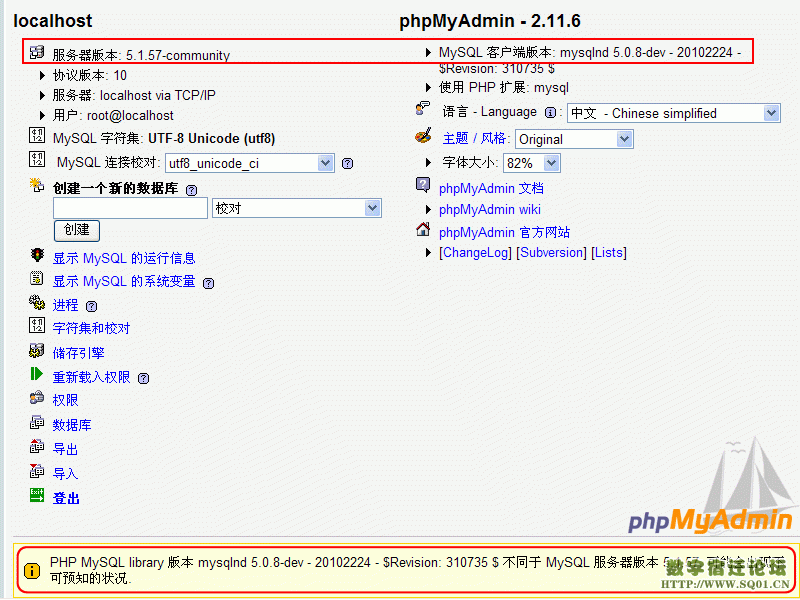
Task: Click the green reload privileges icon
Action: coord(37,374)
